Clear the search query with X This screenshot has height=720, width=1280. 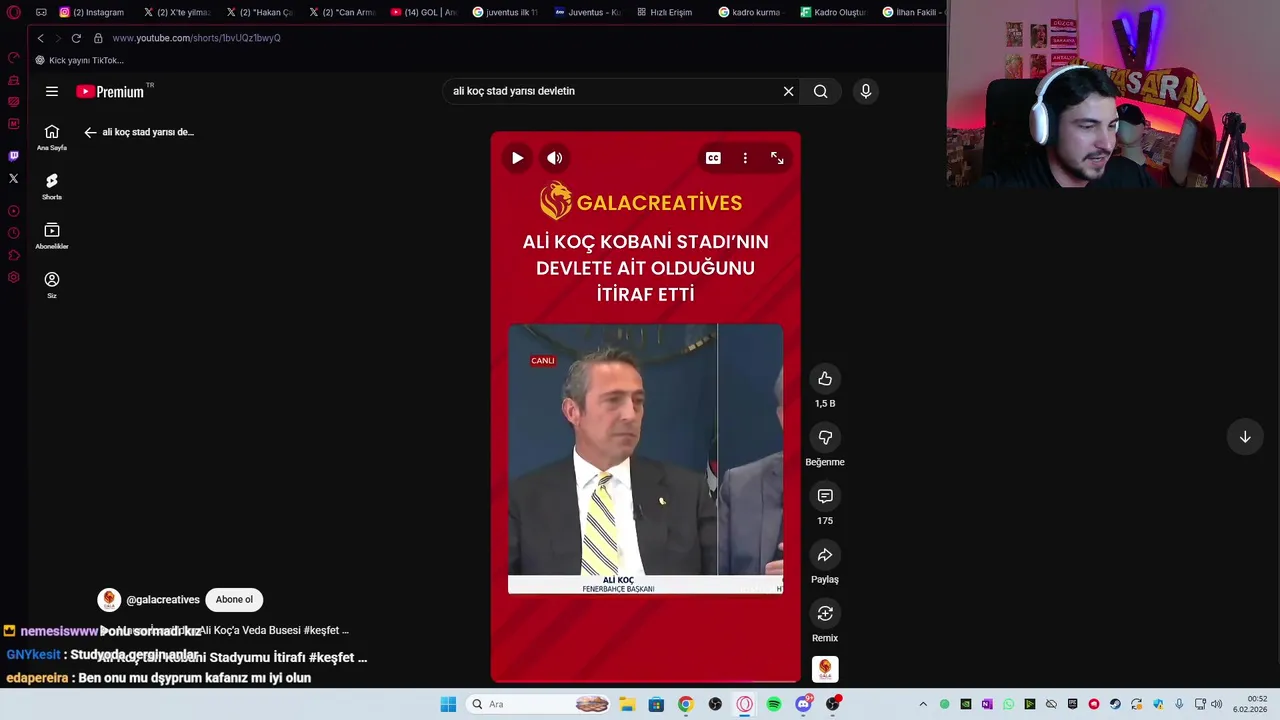click(x=788, y=91)
